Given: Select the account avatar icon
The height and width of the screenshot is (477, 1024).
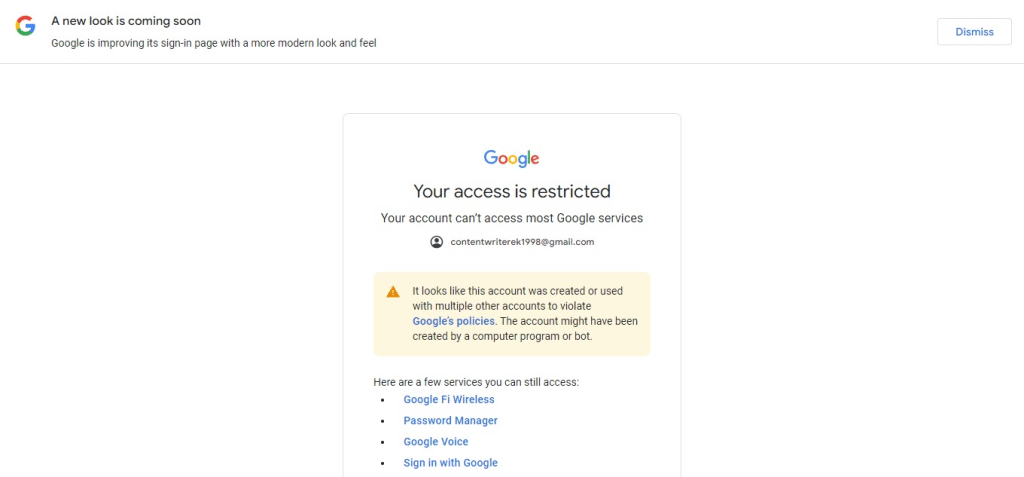Looking at the screenshot, I should click(x=436, y=242).
